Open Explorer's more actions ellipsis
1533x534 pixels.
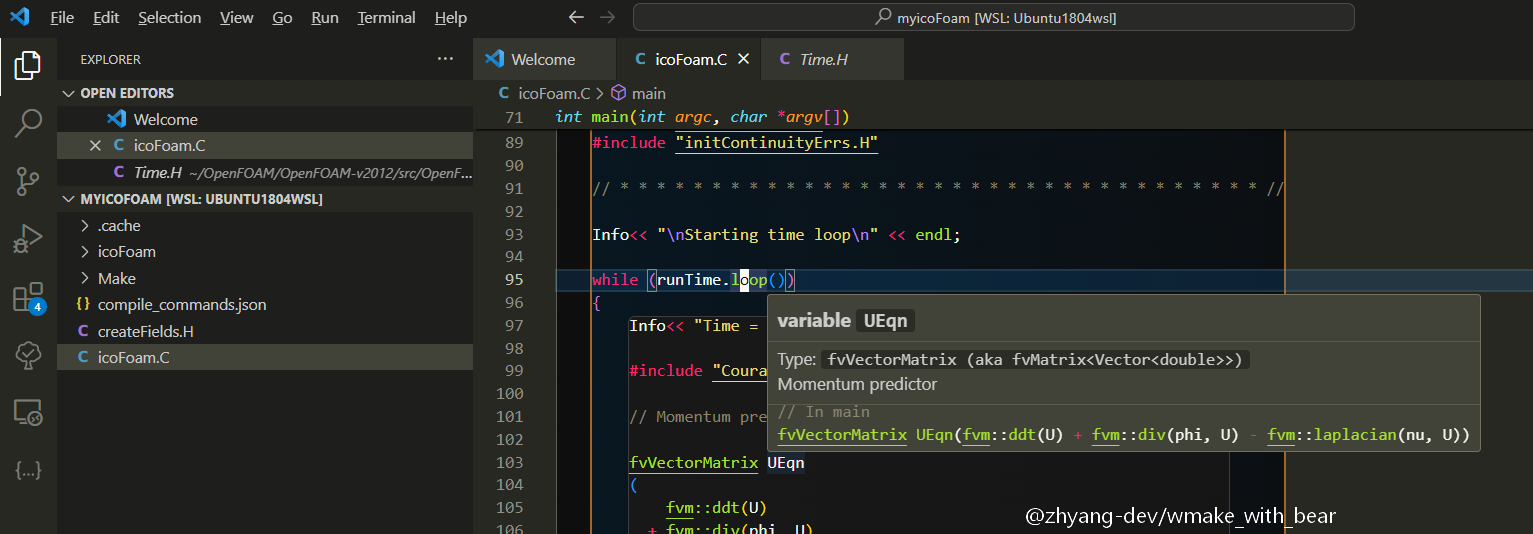pos(445,59)
